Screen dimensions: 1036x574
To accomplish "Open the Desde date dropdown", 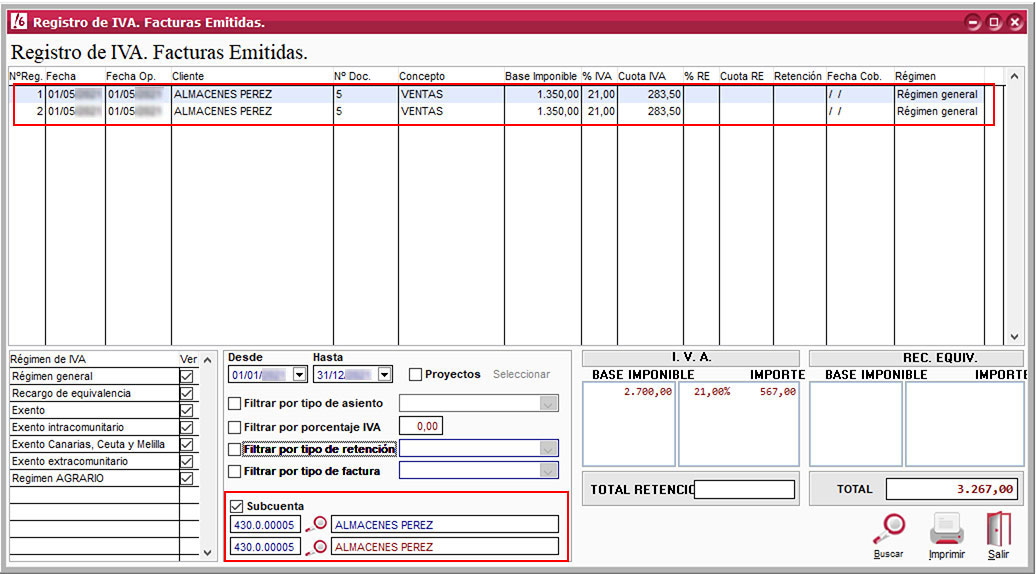I will 299,375.
